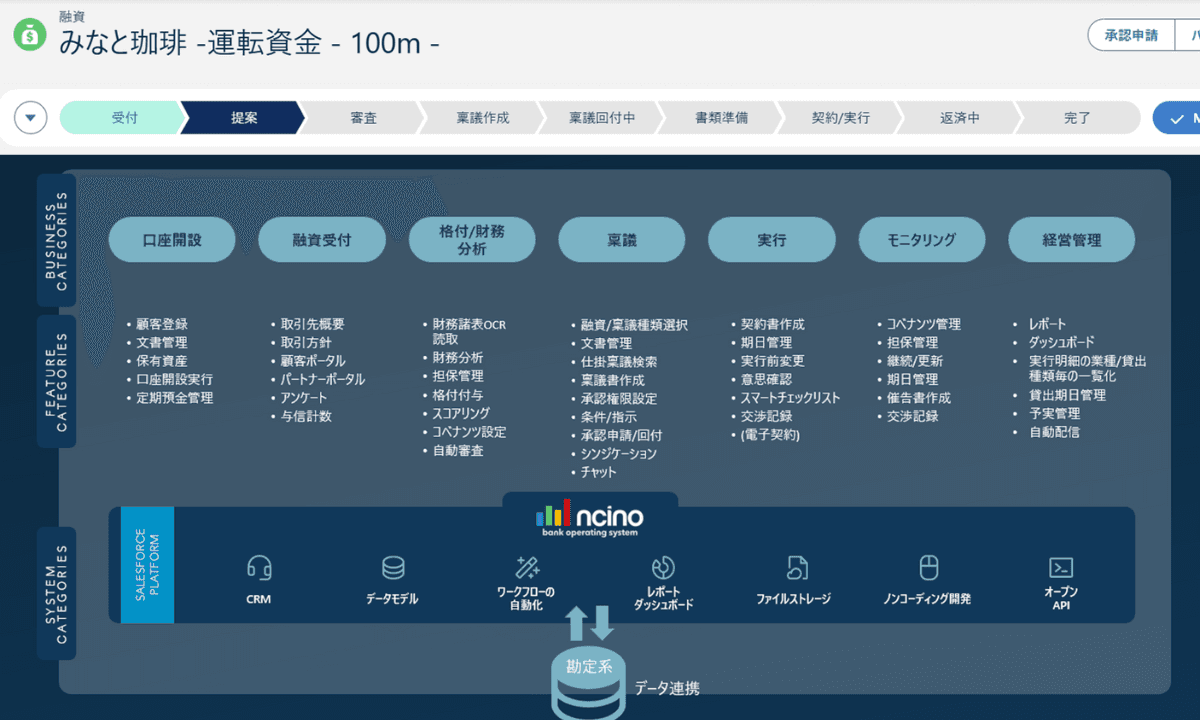Click the 融資受付 category button
The width and height of the screenshot is (1200, 720).
pos(322,240)
